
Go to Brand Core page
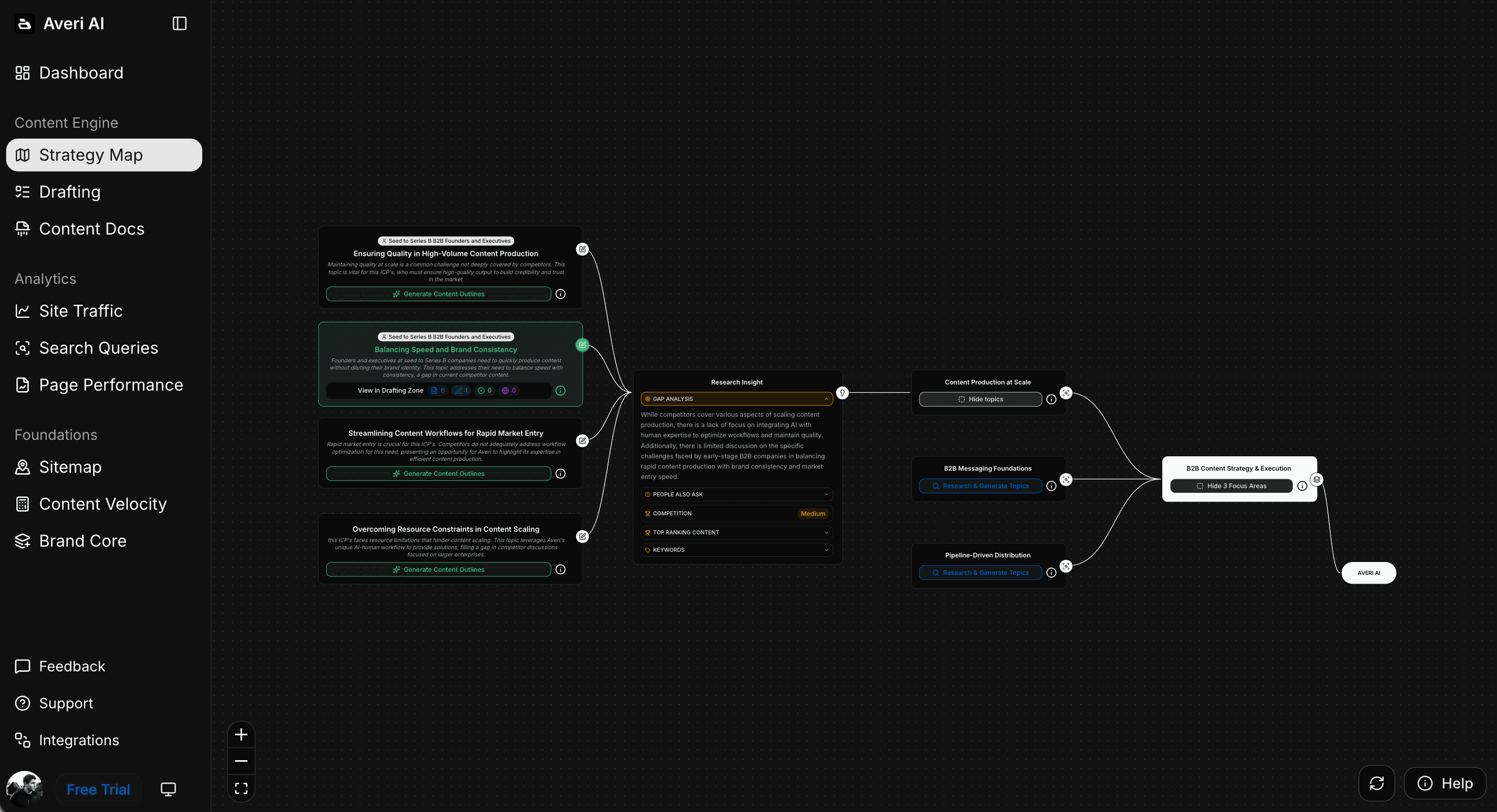pos(83,541)
